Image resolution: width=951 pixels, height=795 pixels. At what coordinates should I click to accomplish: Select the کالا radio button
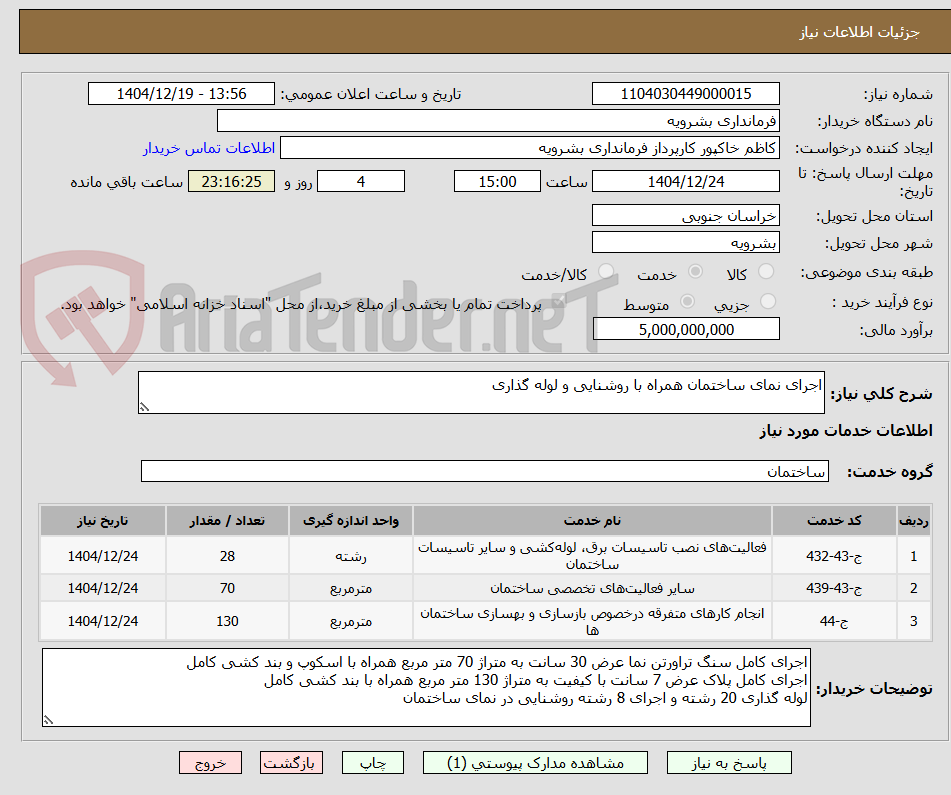767,272
